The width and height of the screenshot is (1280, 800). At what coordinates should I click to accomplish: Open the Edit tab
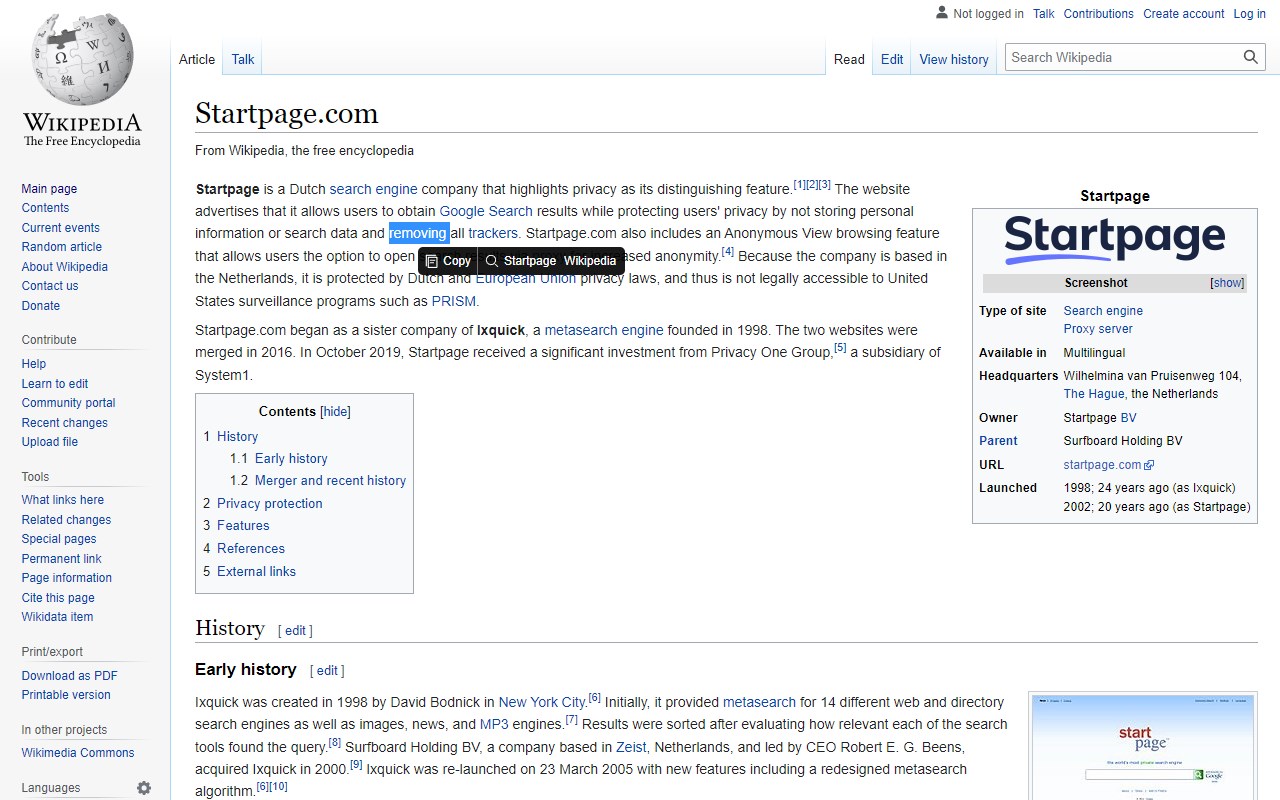click(x=892, y=59)
